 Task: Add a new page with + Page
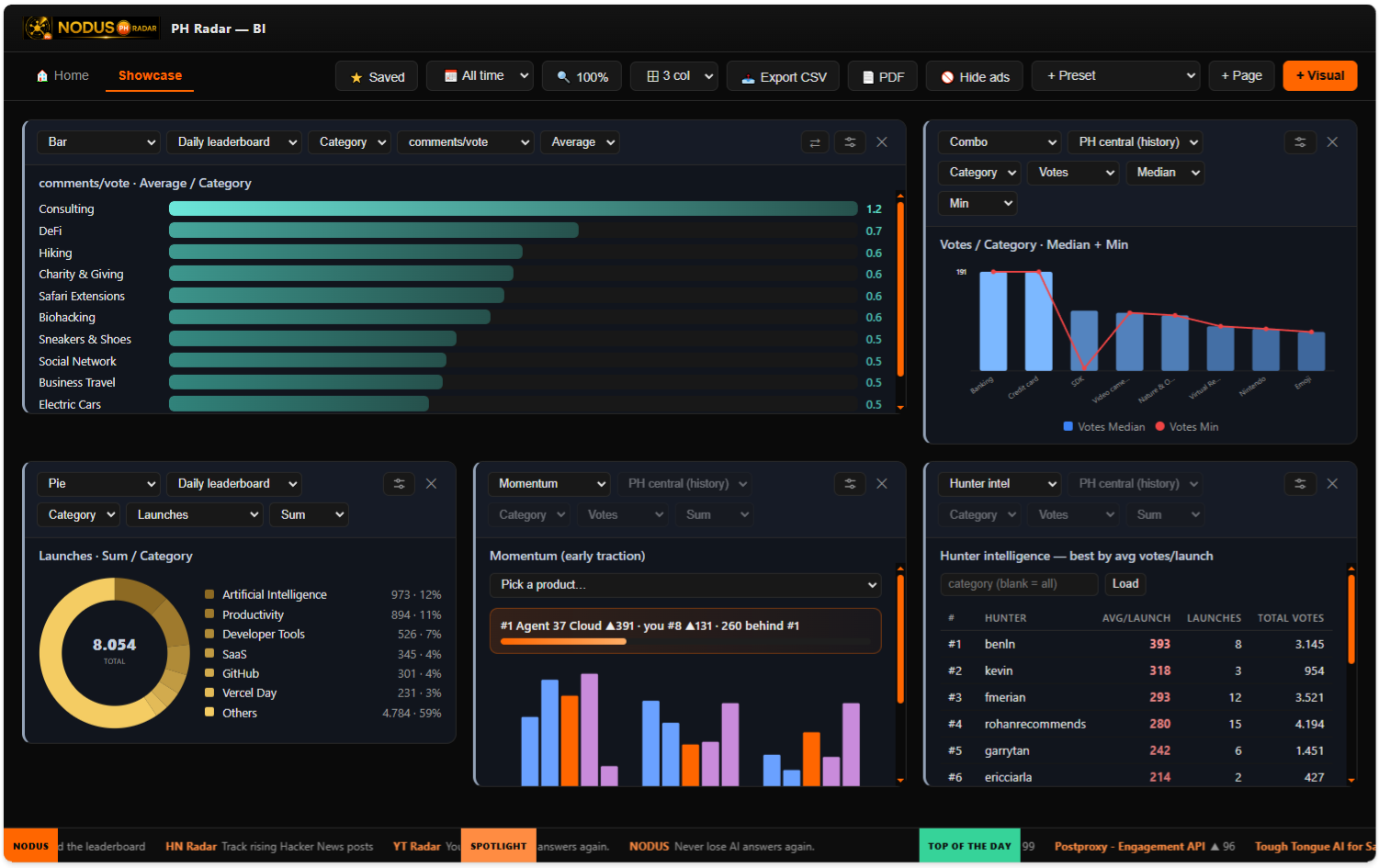1241,76
